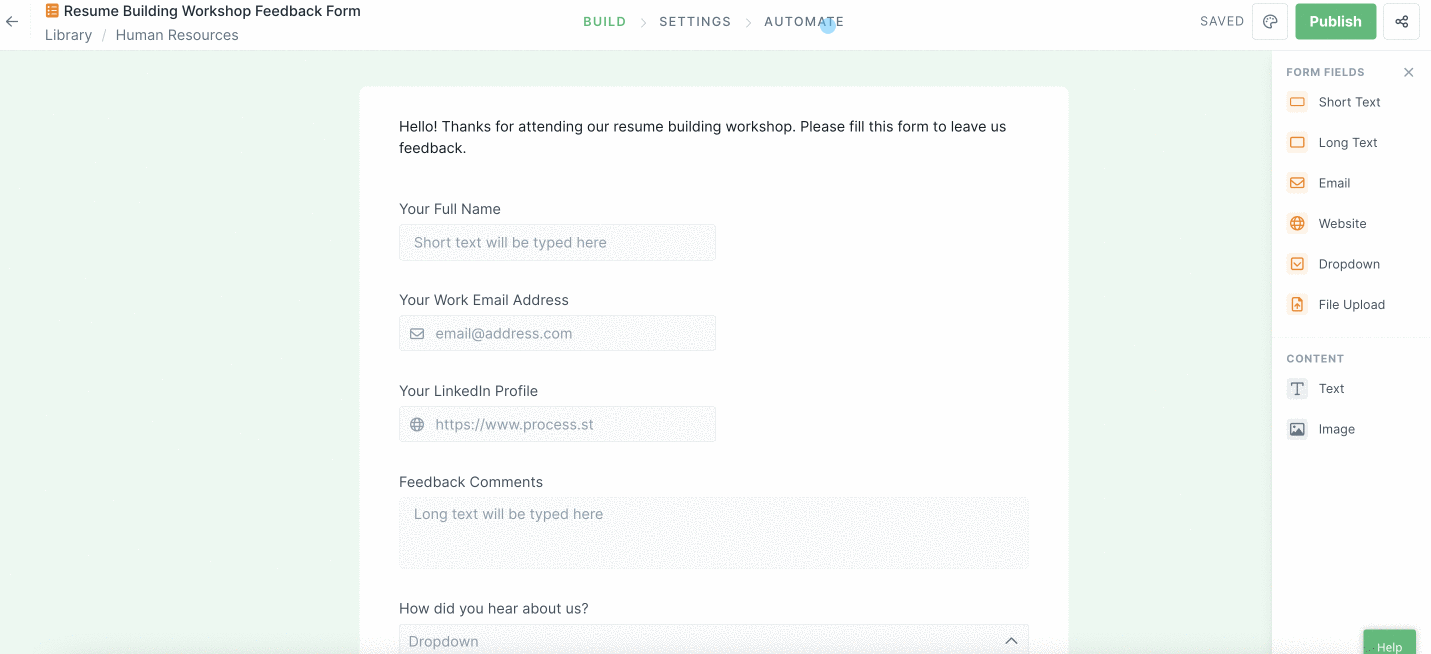Click the Text content icon
The height and width of the screenshot is (654, 1431).
[x=1297, y=388]
